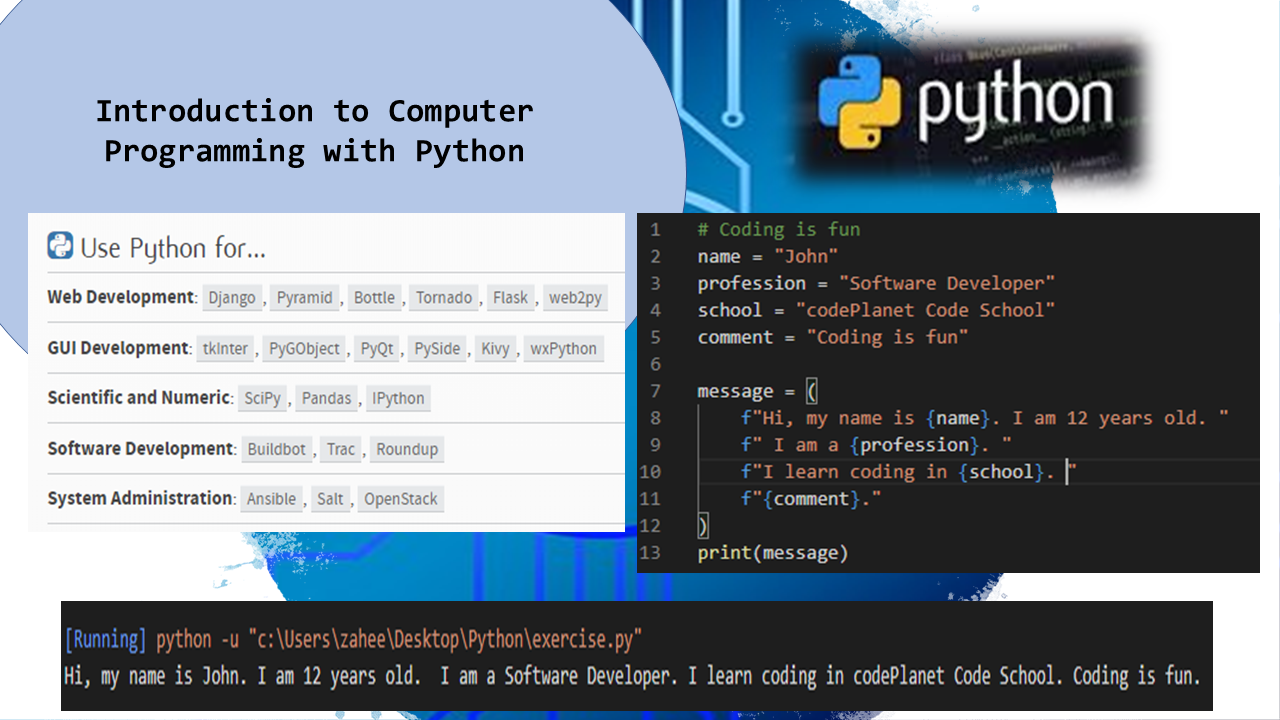Select the PySide tag
Screen dimensions: 1280x720
pyautogui.click(x=438, y=349)
